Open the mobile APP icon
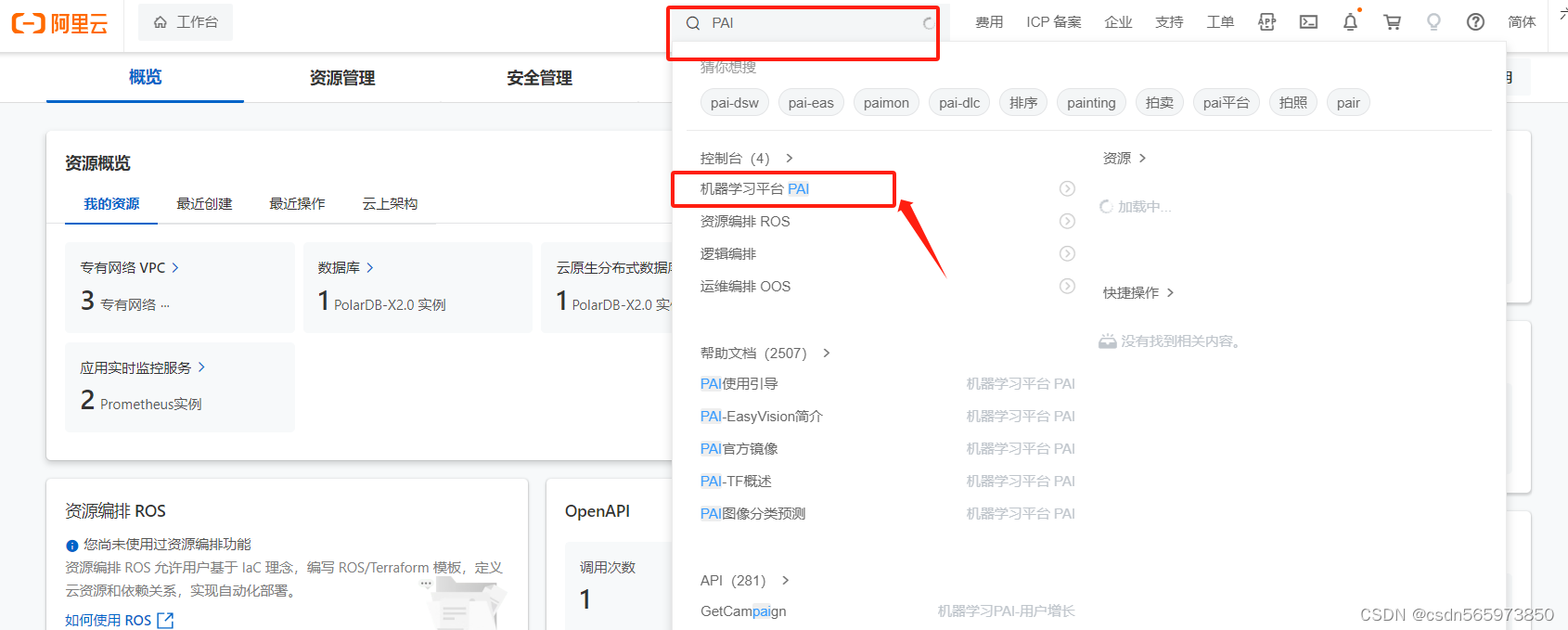This screenshot has width=1568, height=630. 1266,22
